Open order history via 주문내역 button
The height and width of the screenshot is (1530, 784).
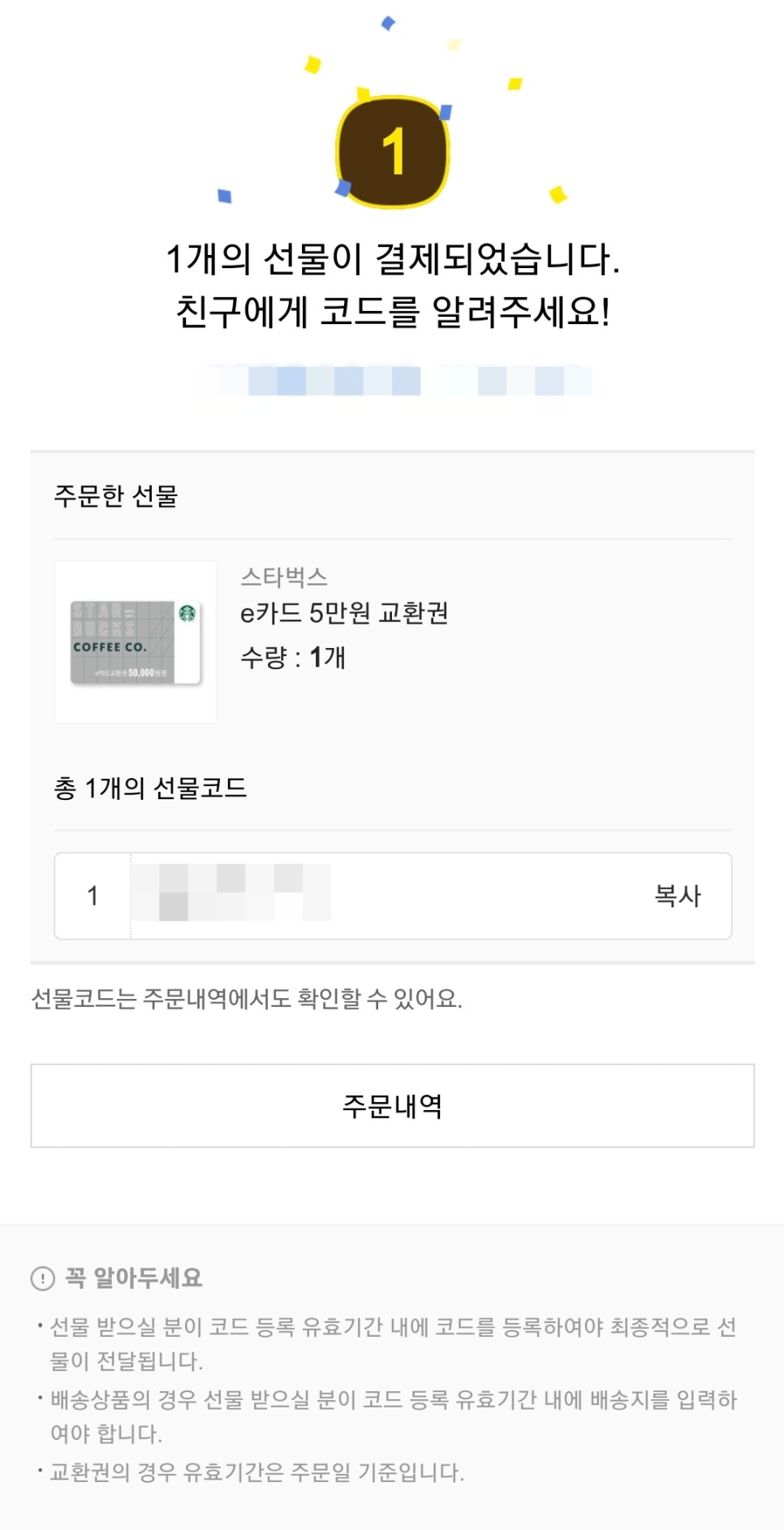pos(392,1105)
